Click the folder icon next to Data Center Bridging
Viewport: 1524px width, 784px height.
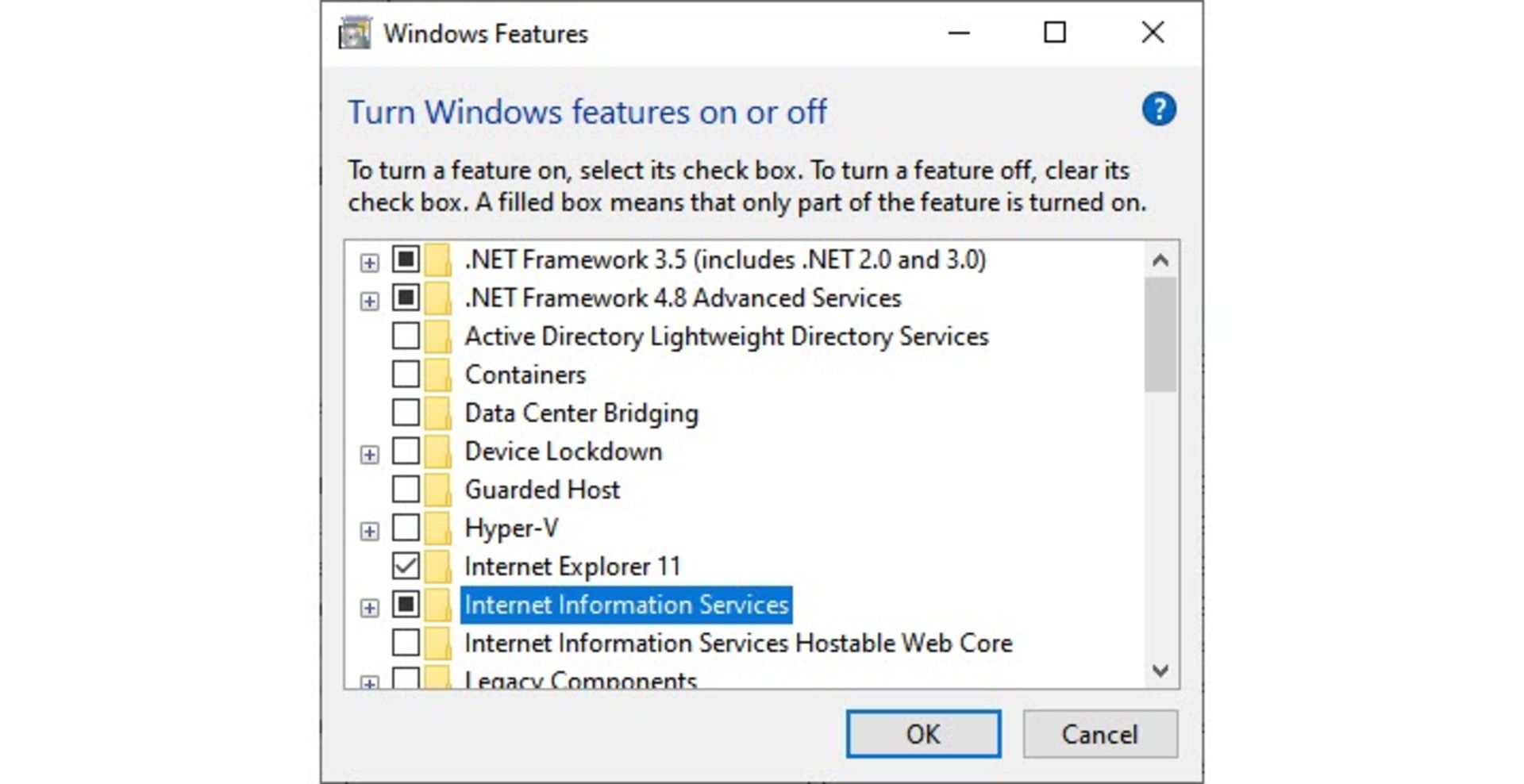click(437, 413)
